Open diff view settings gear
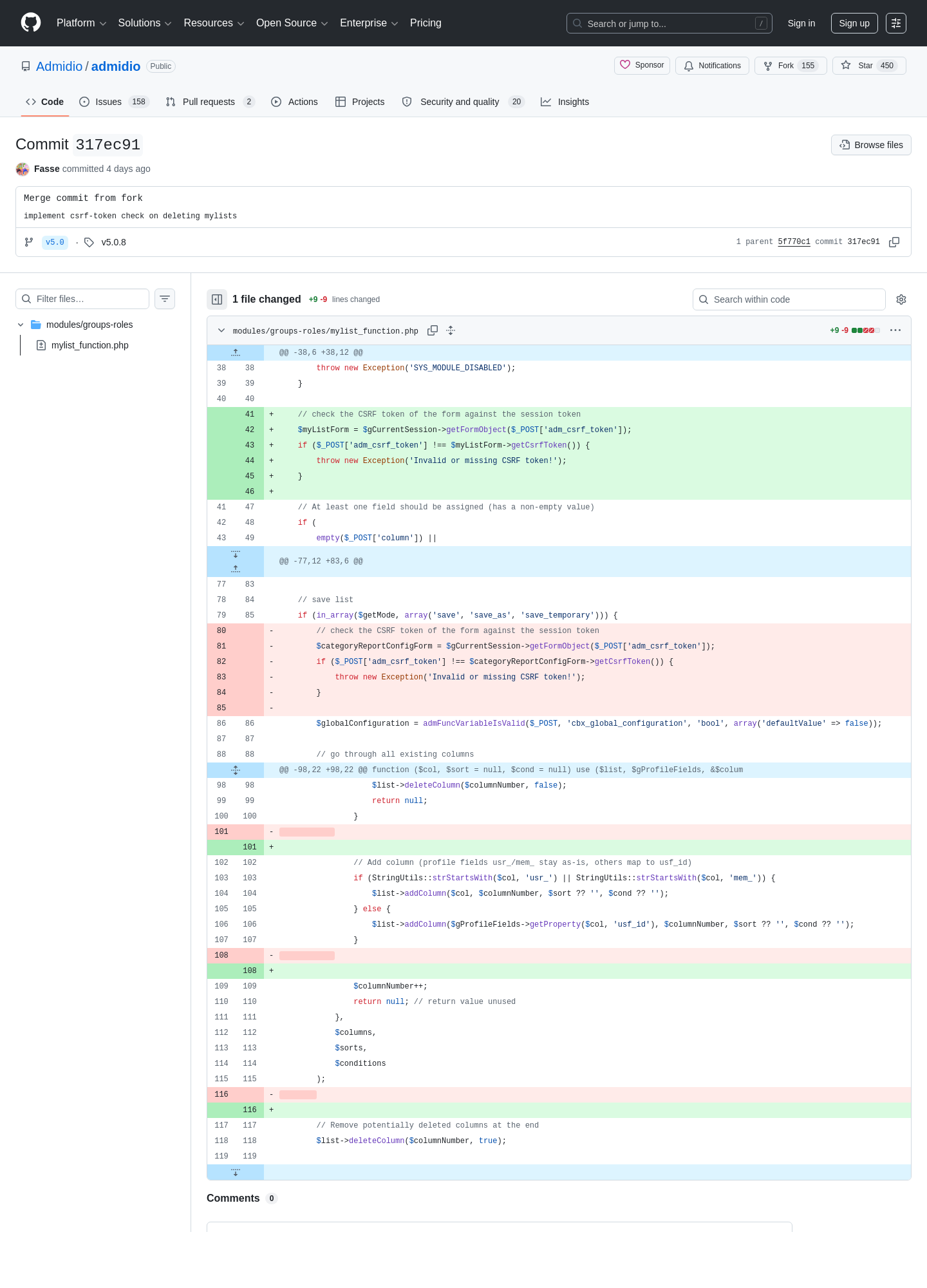The height and width of the screenshot is (1288, 927). click(901, 299)
